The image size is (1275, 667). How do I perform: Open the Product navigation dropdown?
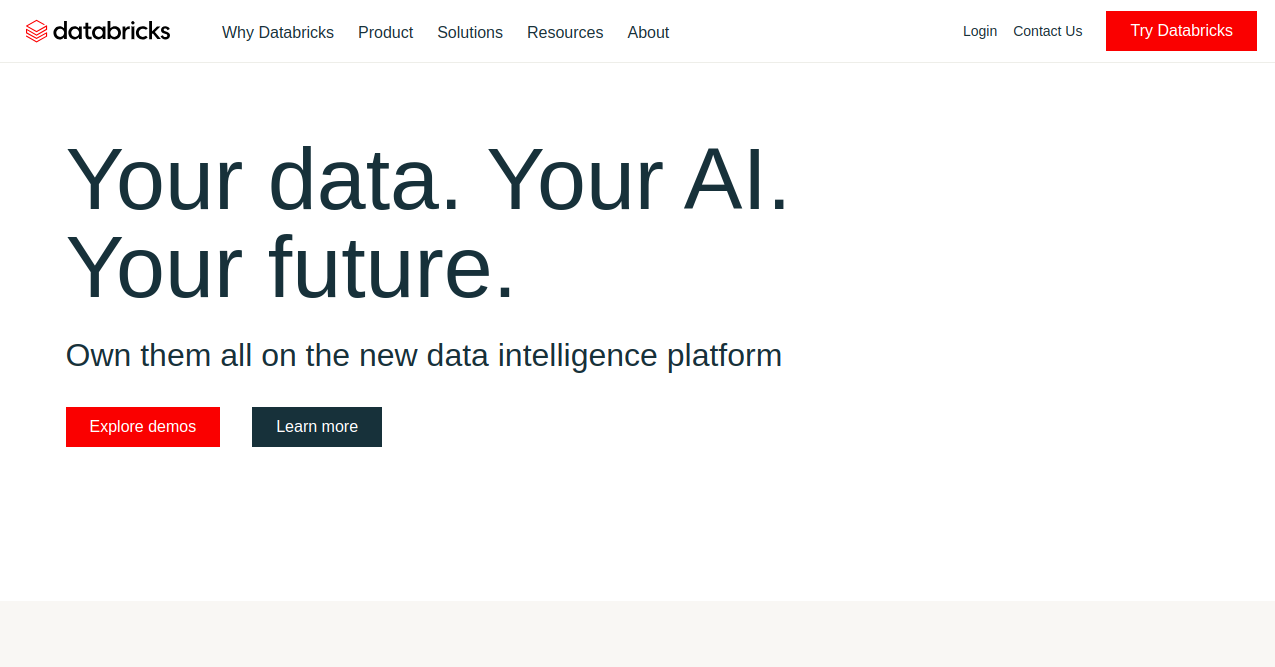pos(385,32)
